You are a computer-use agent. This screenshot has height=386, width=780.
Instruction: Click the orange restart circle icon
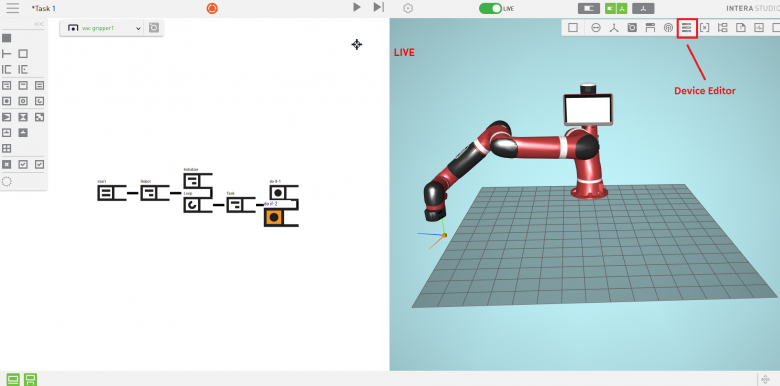tap(212, 8)
